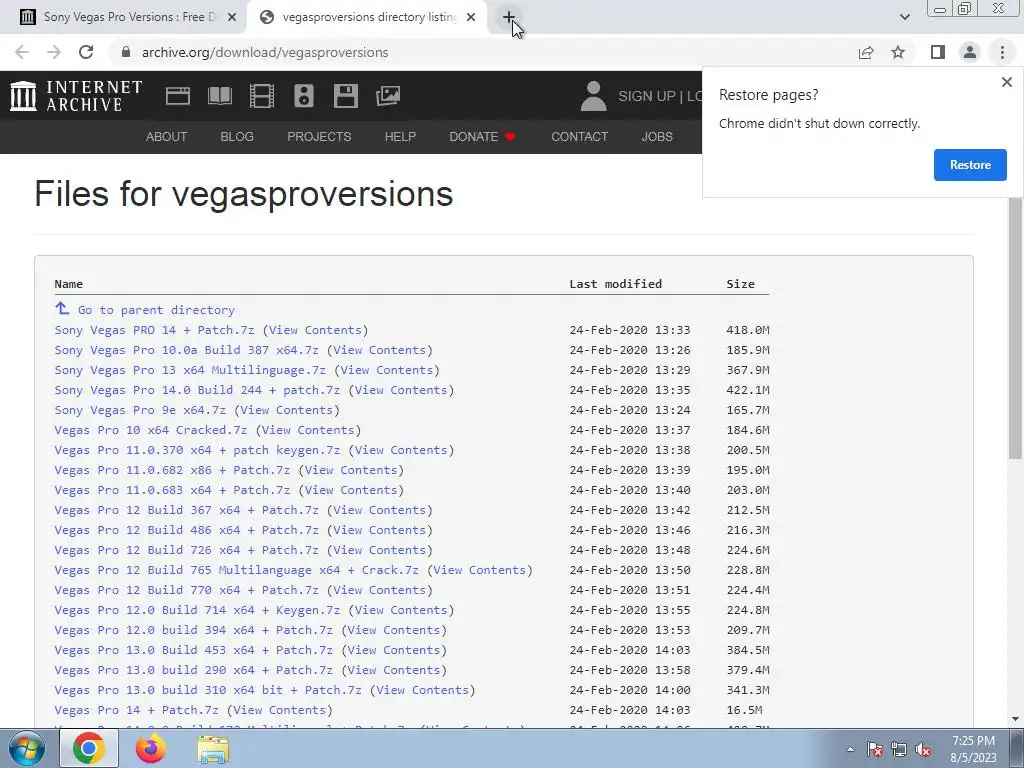This screenshot has width=1024, height=768.
Task: Click the muted volume tray icon
Action: click(x=923, y=749)
